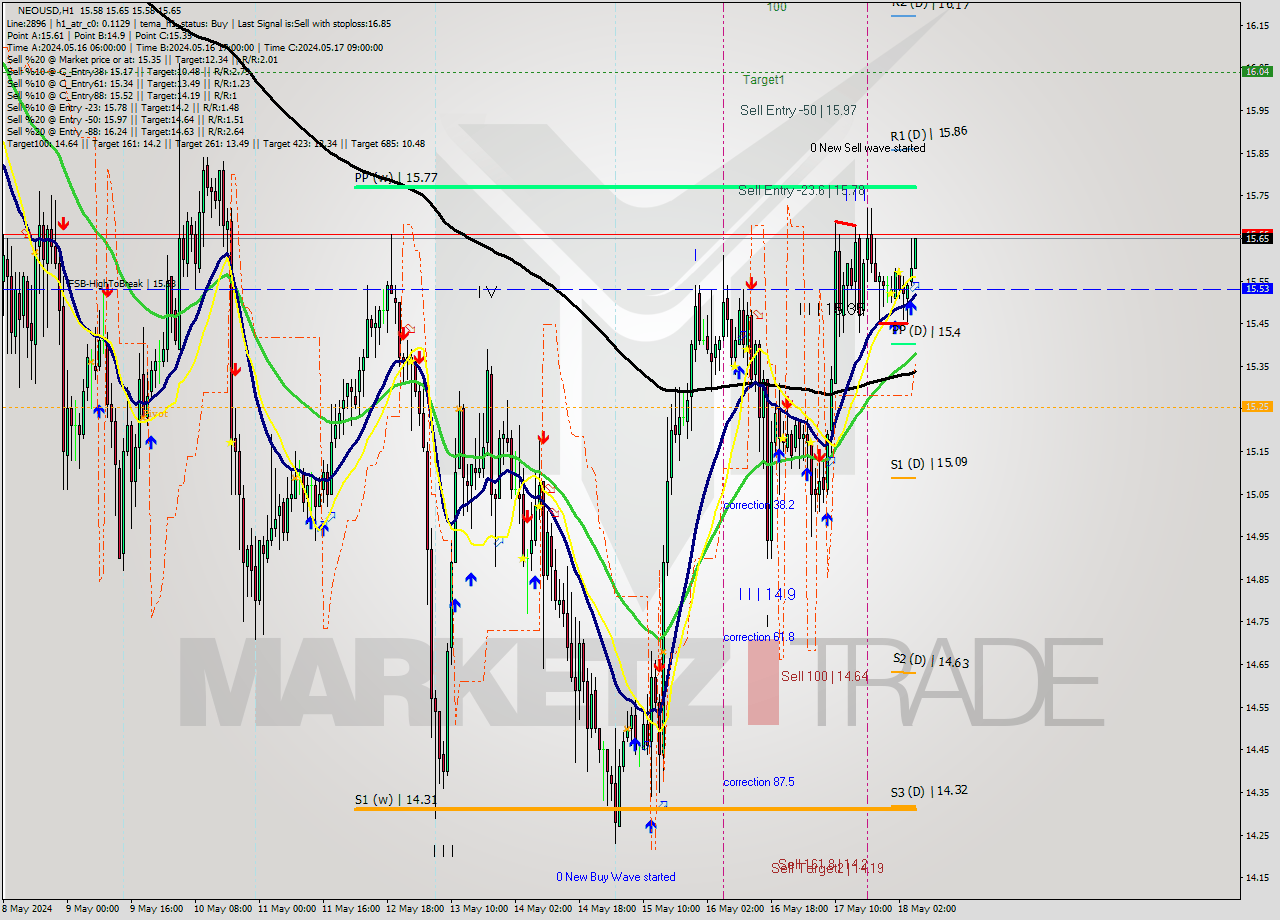
Task: Select the 'S1 (D) | 15.09' label
Action: [x=929, y=463]
